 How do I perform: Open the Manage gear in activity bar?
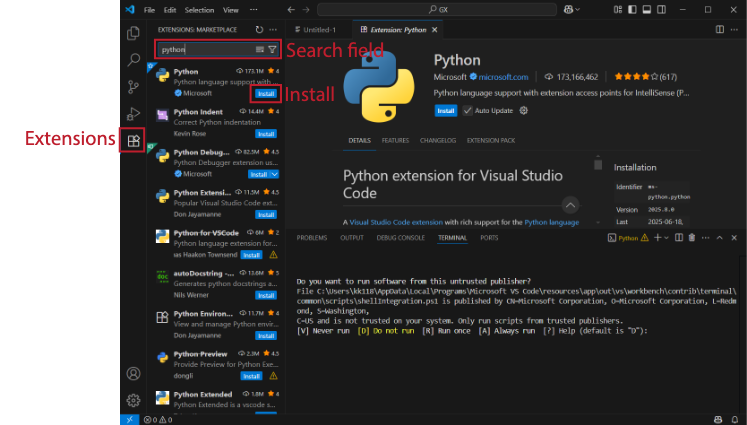point(133,400)
